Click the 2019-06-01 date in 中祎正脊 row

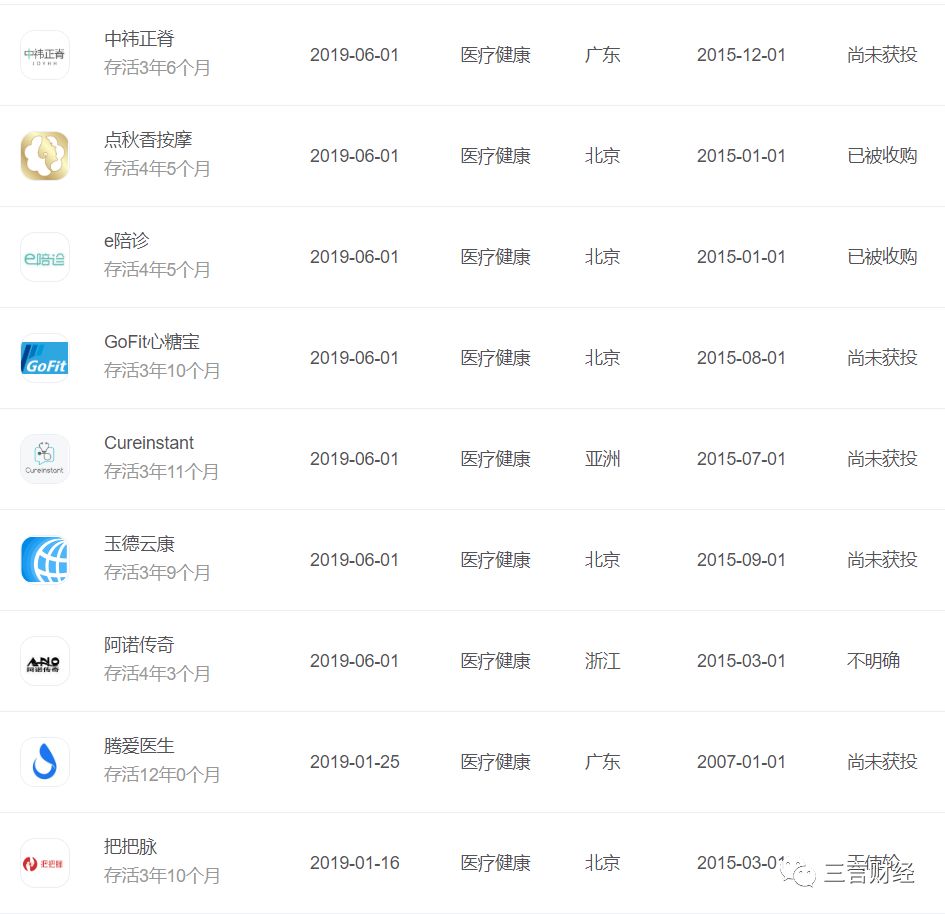point(354,55)
